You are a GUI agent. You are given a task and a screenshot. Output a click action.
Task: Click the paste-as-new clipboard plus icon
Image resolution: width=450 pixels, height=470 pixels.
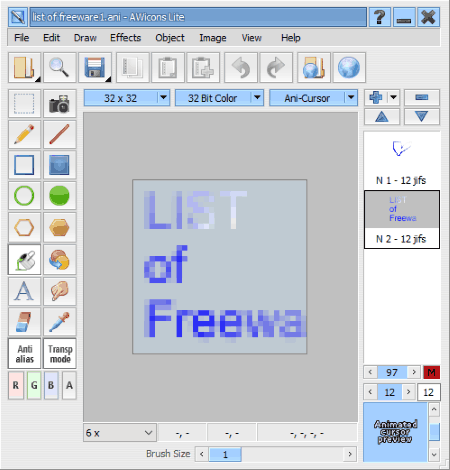203,67
